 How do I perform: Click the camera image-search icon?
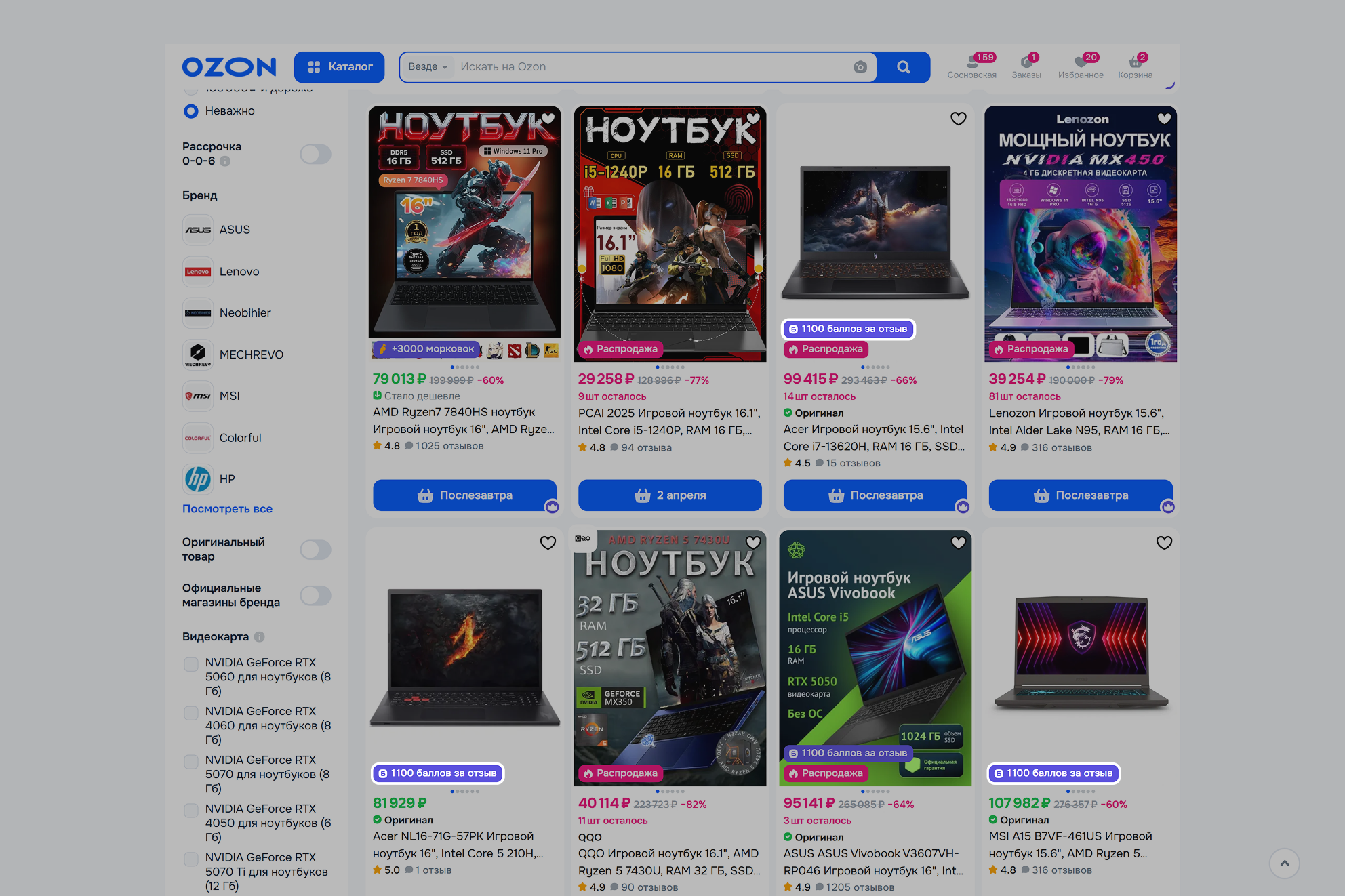click(860, 67)
